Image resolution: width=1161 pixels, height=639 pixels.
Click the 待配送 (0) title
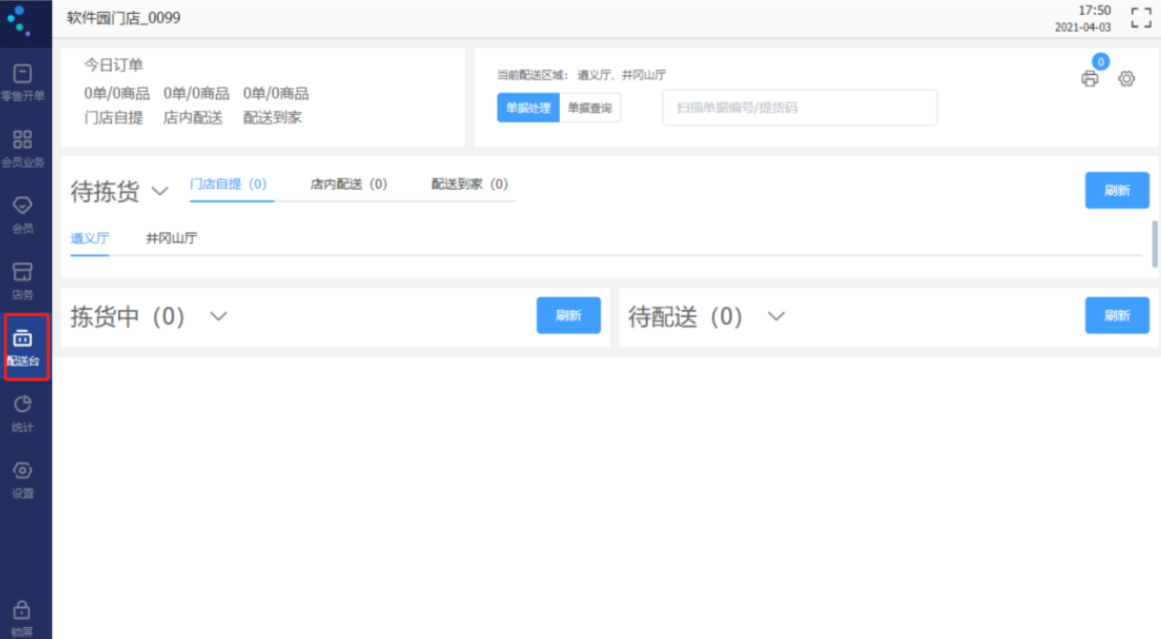coord(685,317)
